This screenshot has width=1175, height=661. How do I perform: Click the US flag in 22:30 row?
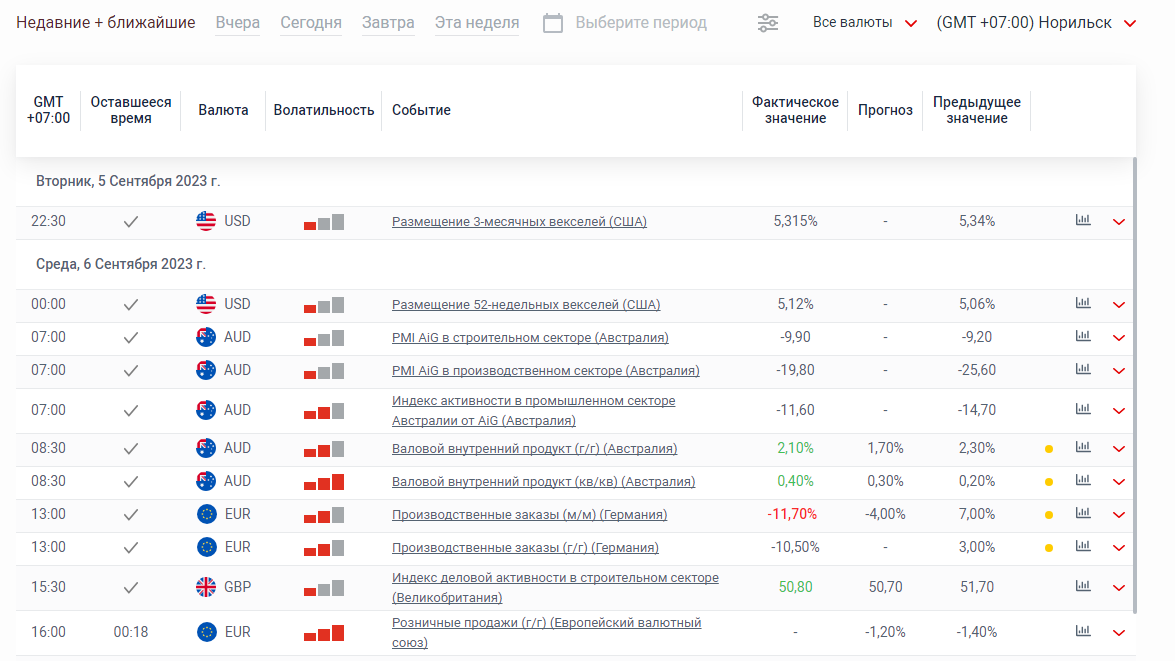click(206, 221)
